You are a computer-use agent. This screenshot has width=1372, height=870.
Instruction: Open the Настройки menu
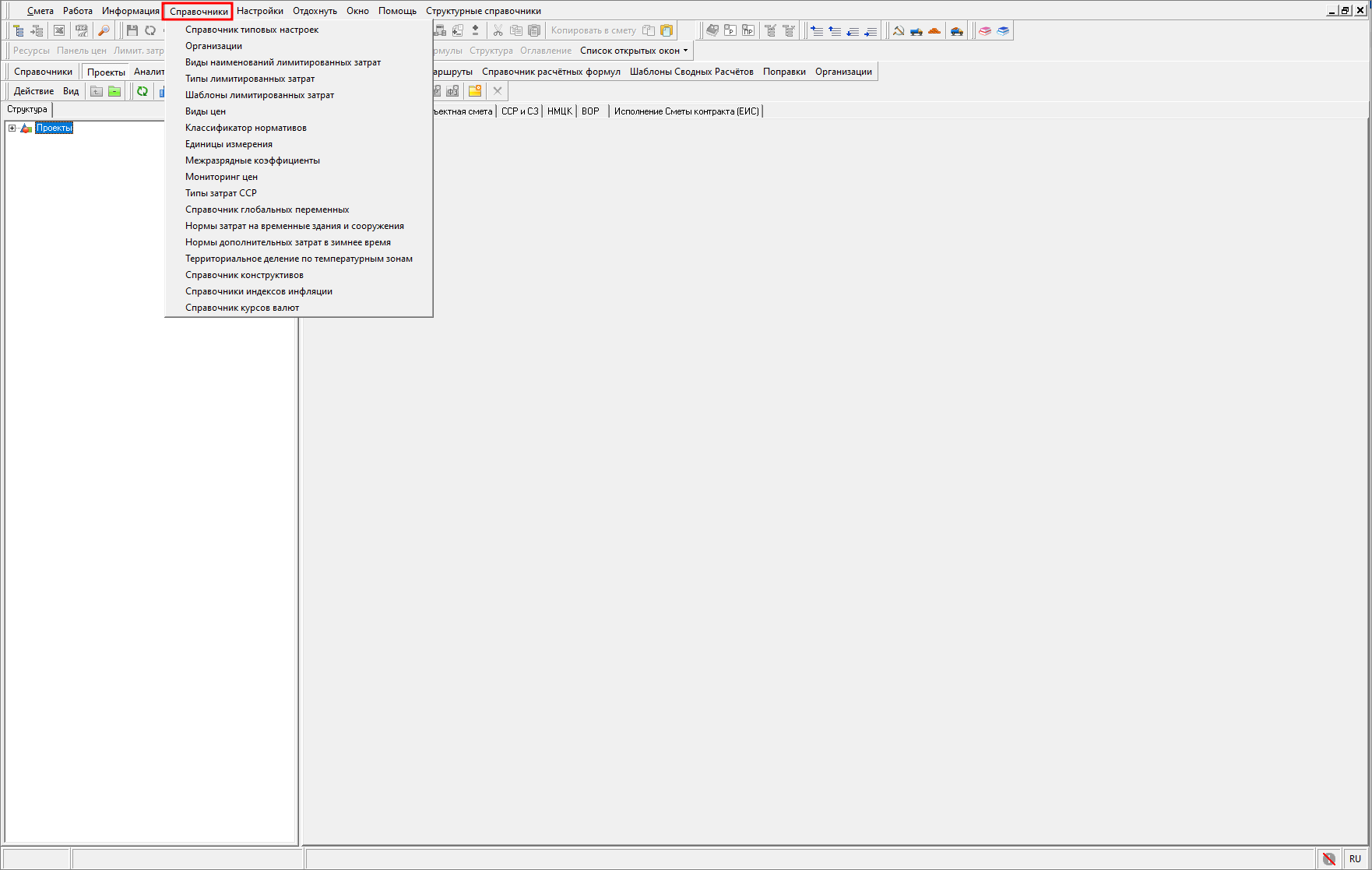tap(260, 11)
